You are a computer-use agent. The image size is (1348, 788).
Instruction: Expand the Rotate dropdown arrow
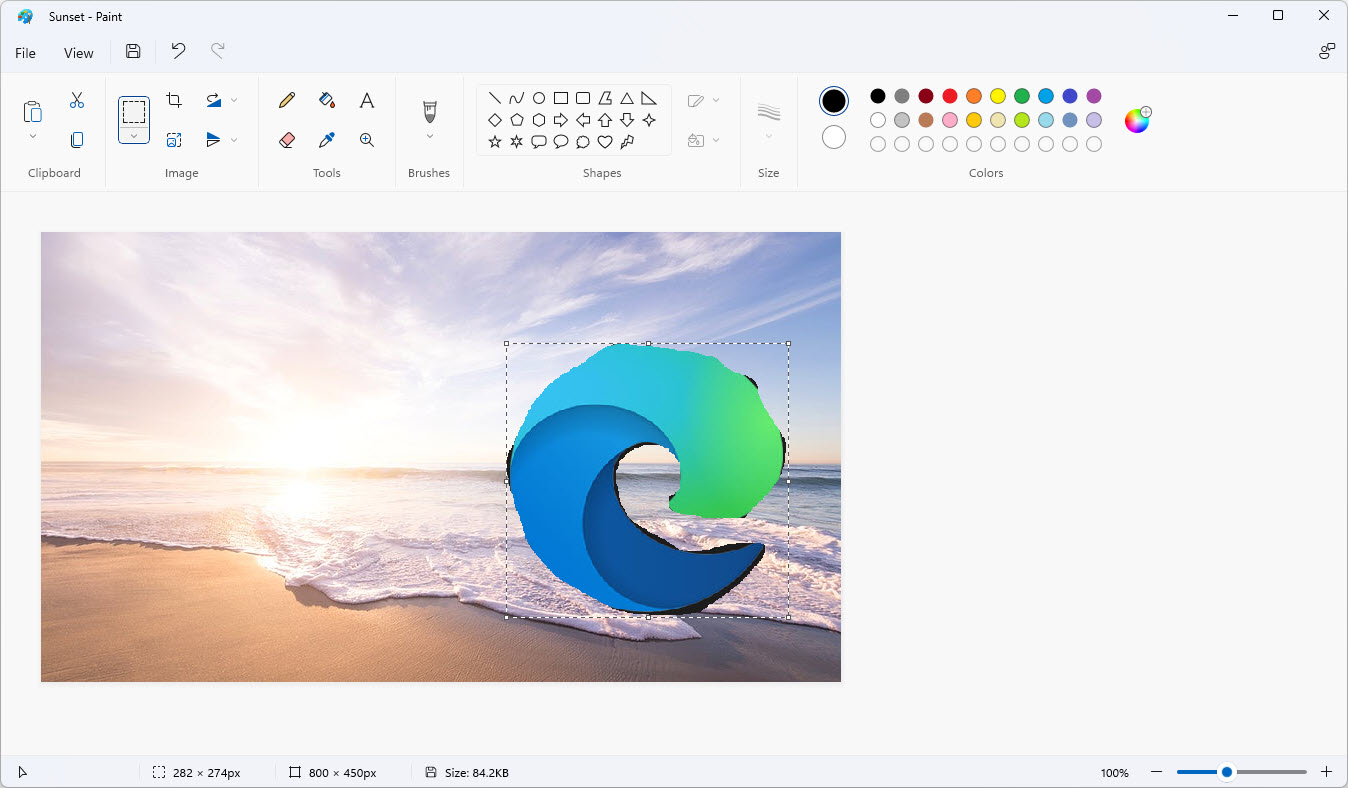tap(234, 100)
